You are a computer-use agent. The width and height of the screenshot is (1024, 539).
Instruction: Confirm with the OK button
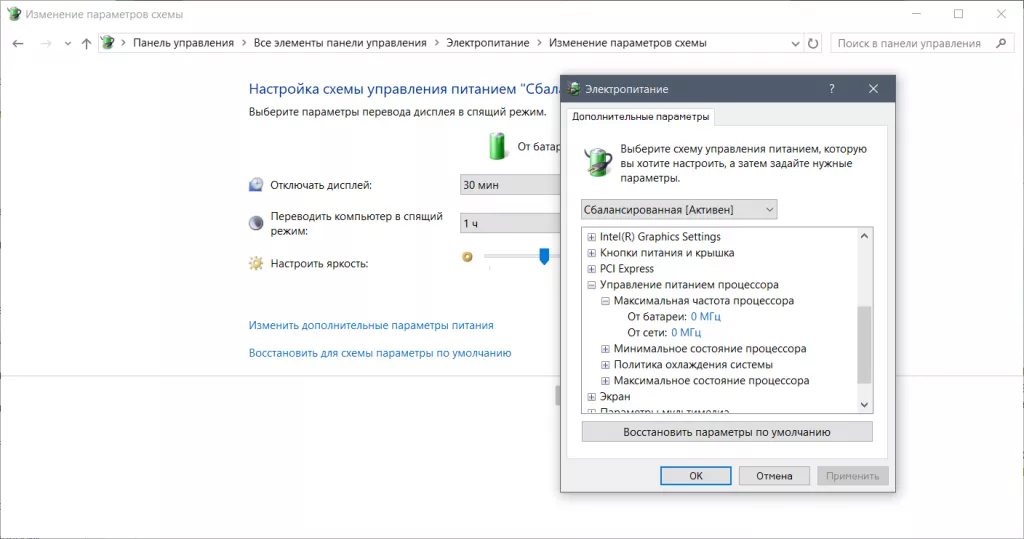point(696,476)
